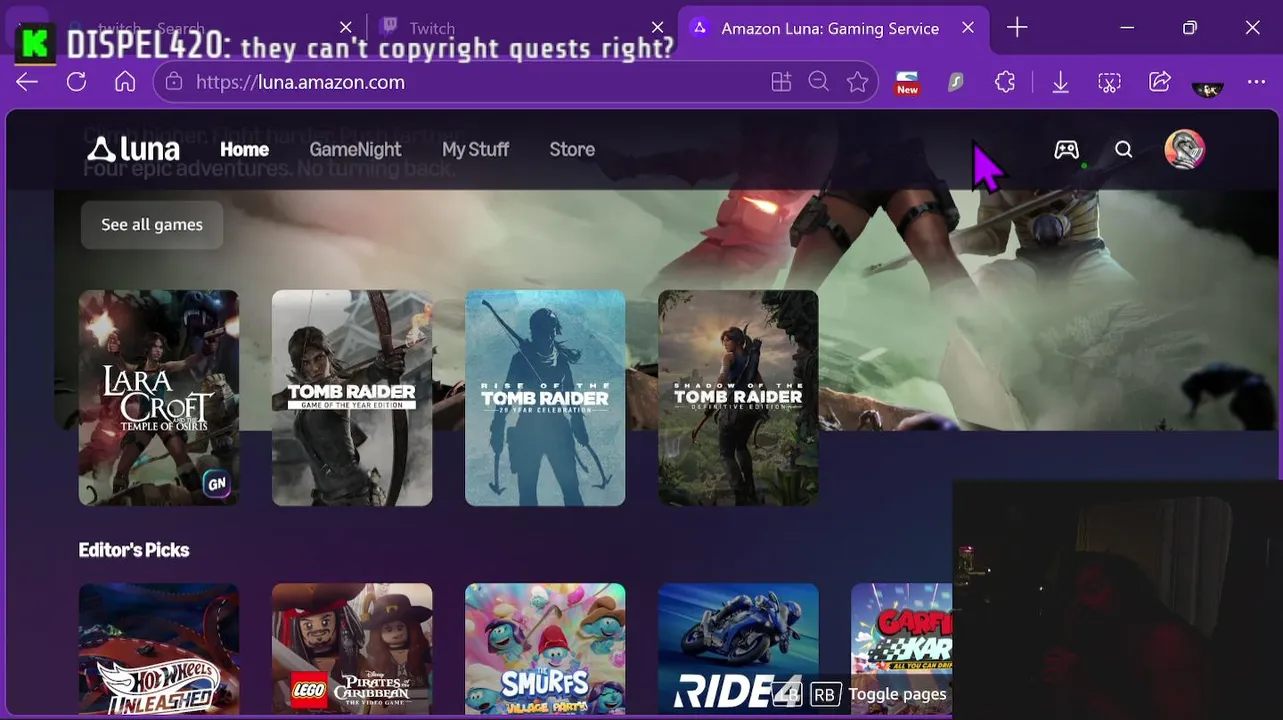The width and height of the screenshot is (1283, 720).
Task: Reload the Luna page
Action: coord(76,82)
